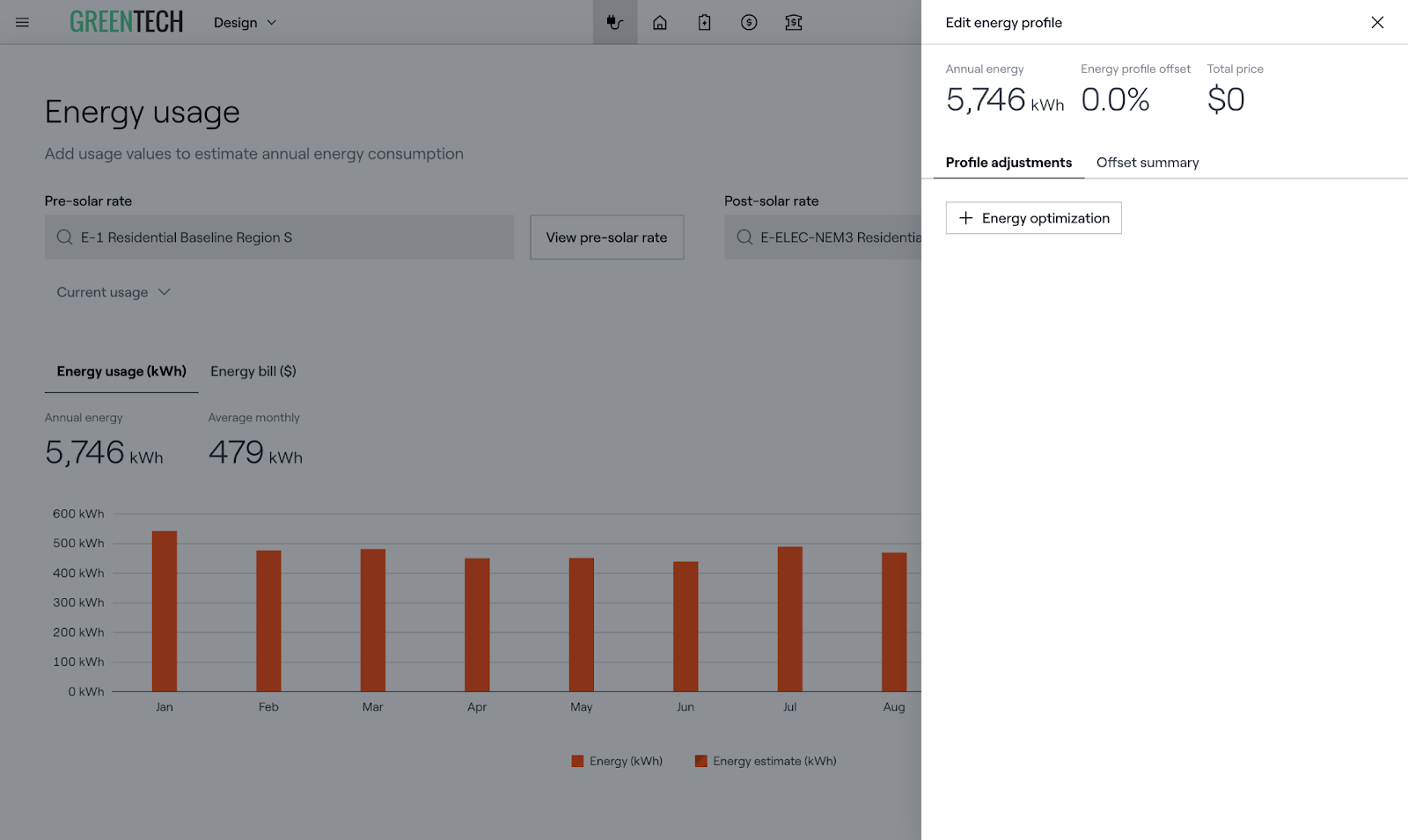Image resolution: width=1408 pixels, height=840 pixels.
Task: Click the GreenTech logo
Action: [127, 22]
